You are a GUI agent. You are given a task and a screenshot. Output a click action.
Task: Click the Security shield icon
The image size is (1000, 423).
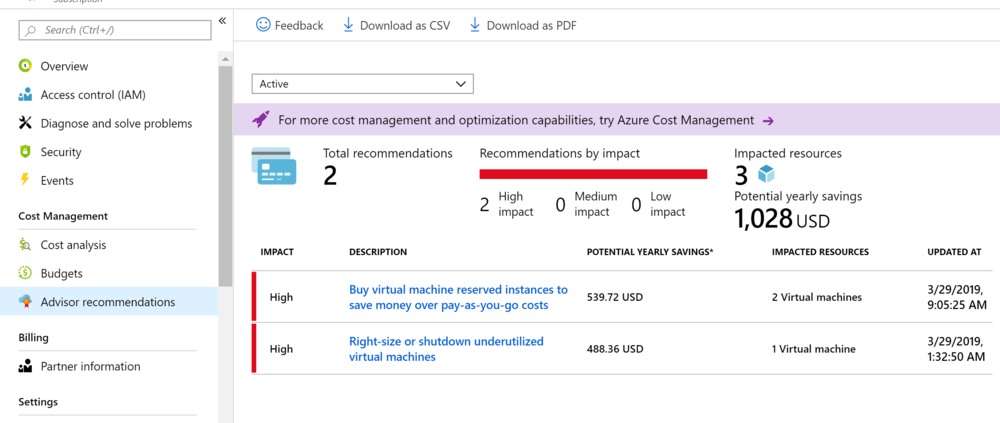click(x=25, y=152)
